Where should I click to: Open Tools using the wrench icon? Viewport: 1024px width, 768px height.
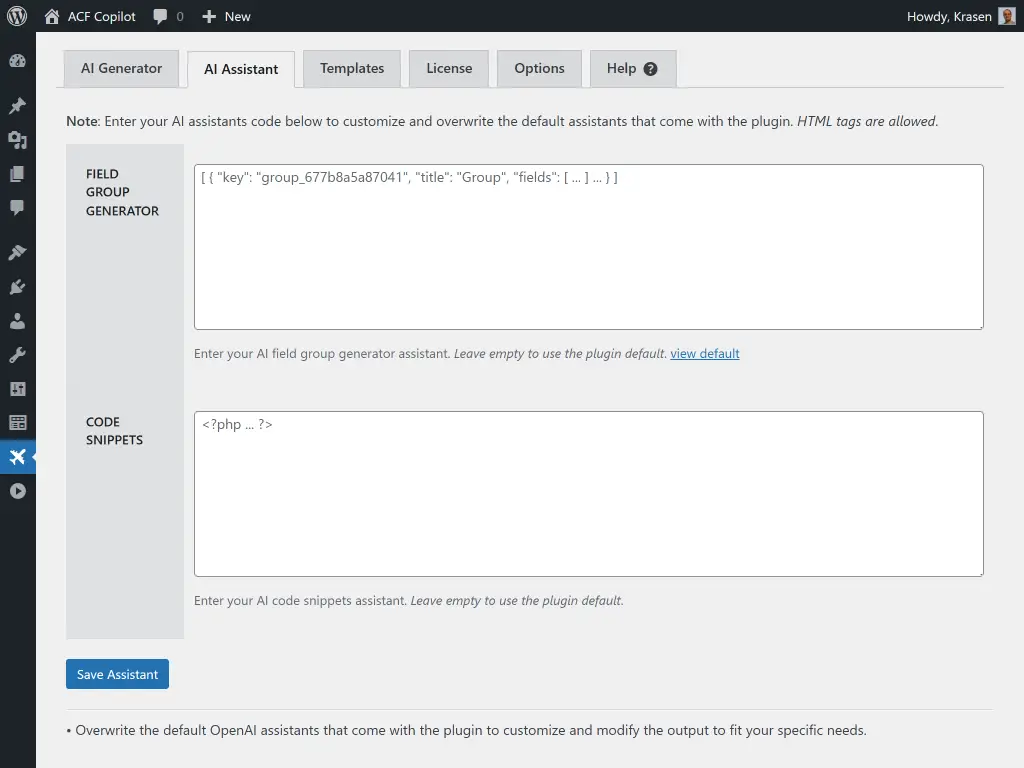tap(17, 354)
